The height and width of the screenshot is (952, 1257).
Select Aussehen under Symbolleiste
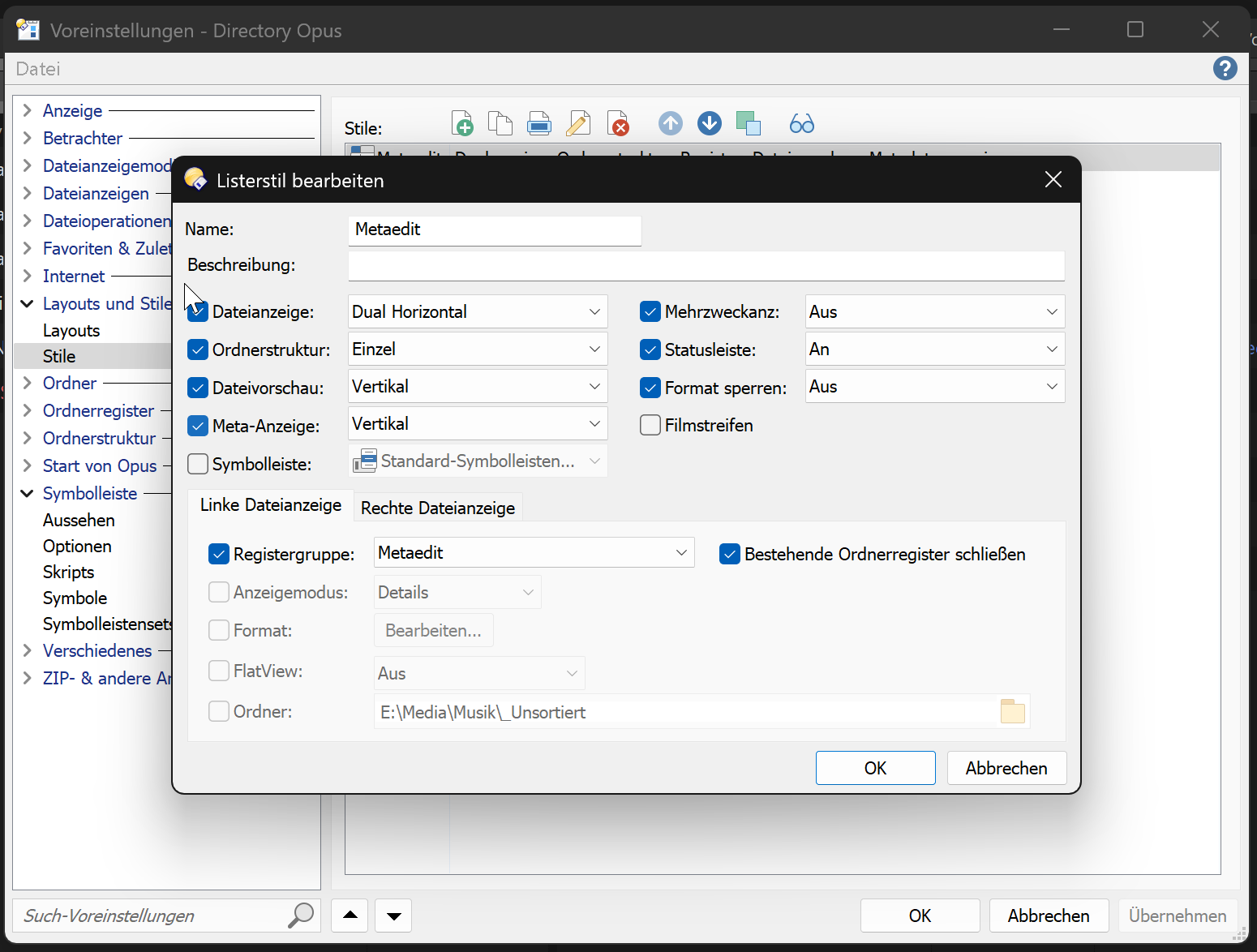(79, 520)
